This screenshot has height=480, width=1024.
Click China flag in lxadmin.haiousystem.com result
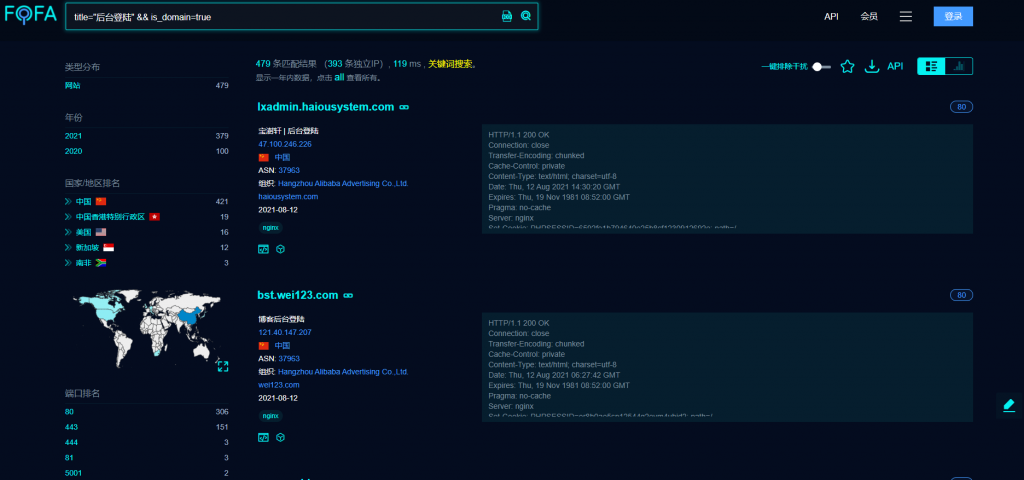coord(264,157)
